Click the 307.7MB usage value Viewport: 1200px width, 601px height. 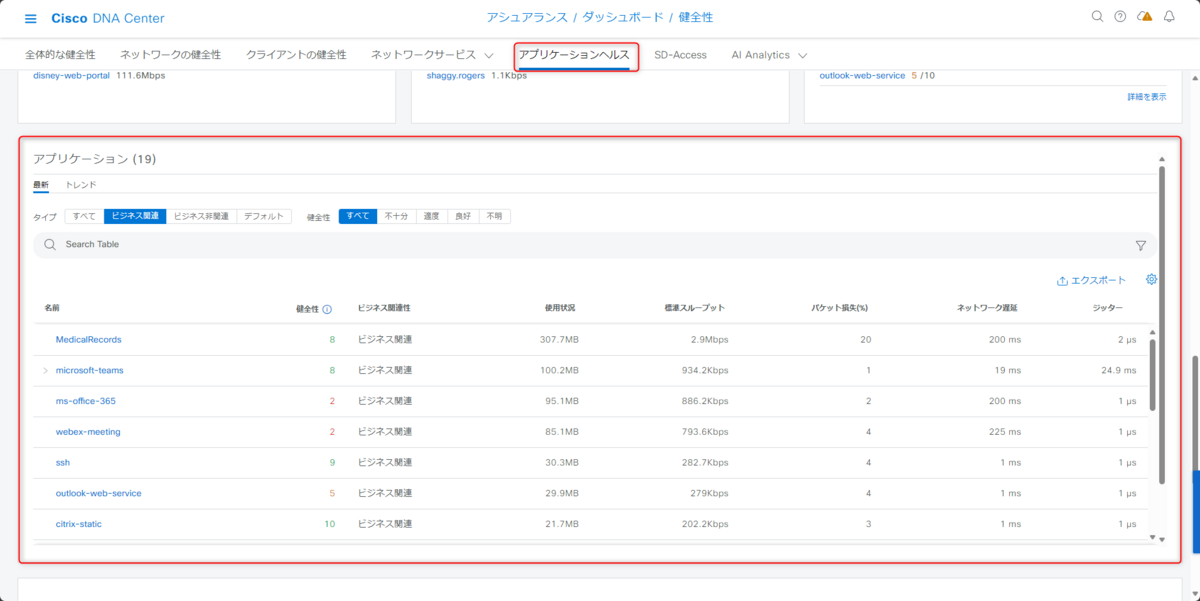click(x=559, y=340)
